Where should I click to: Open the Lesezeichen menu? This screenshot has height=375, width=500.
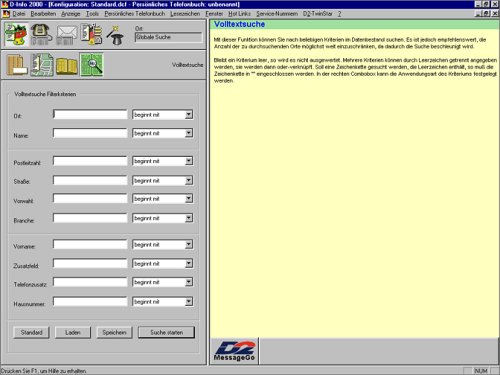click(185, 14)
